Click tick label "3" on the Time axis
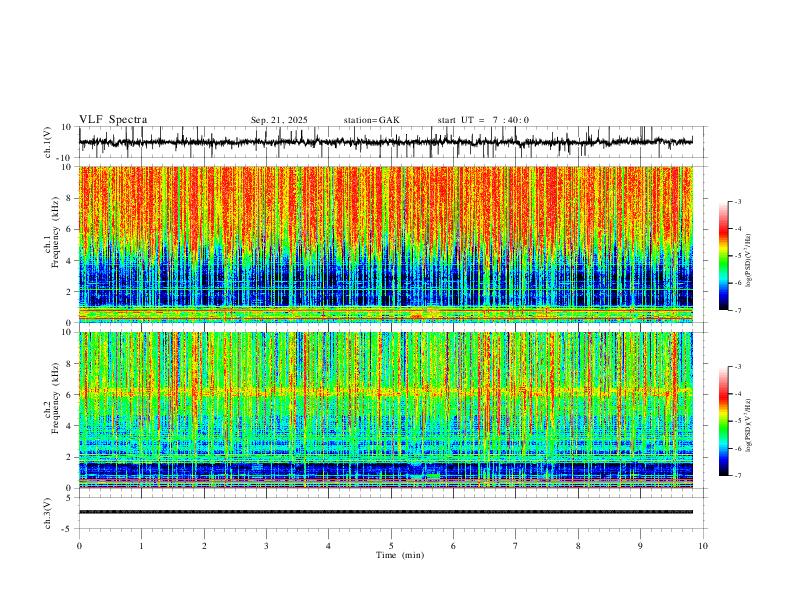The height and width of the screenshot is (612, 792). (x=266, y=546)
